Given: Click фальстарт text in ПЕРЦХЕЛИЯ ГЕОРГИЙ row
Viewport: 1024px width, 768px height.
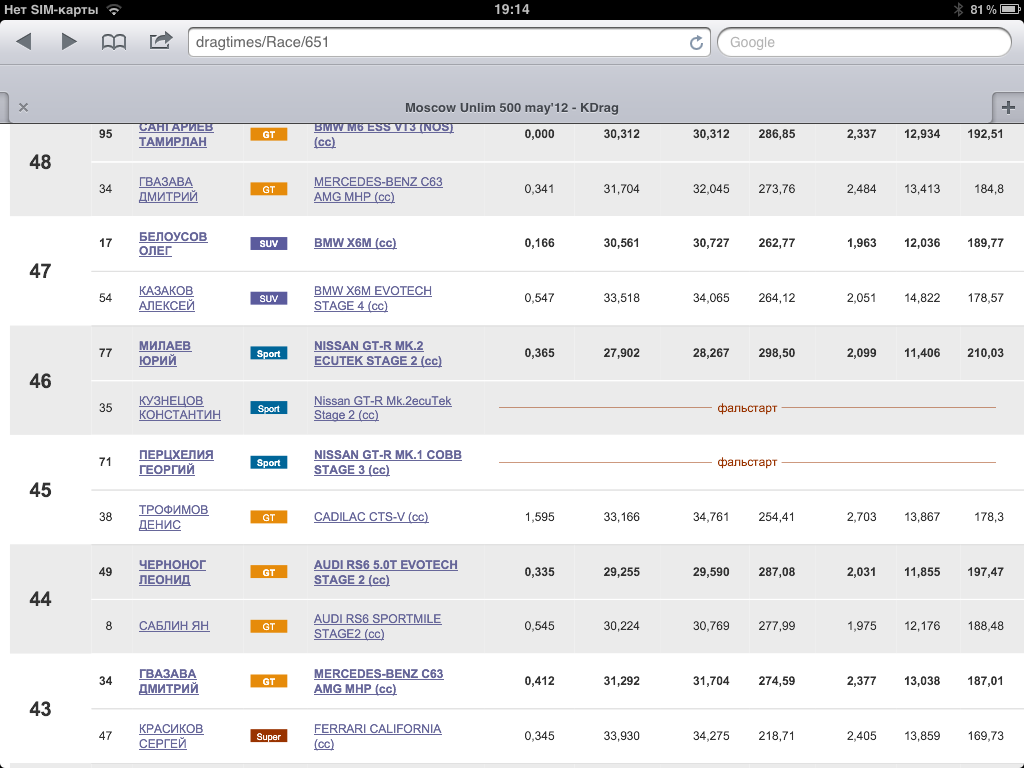Looking at the screenshot, I should point(747,462).
